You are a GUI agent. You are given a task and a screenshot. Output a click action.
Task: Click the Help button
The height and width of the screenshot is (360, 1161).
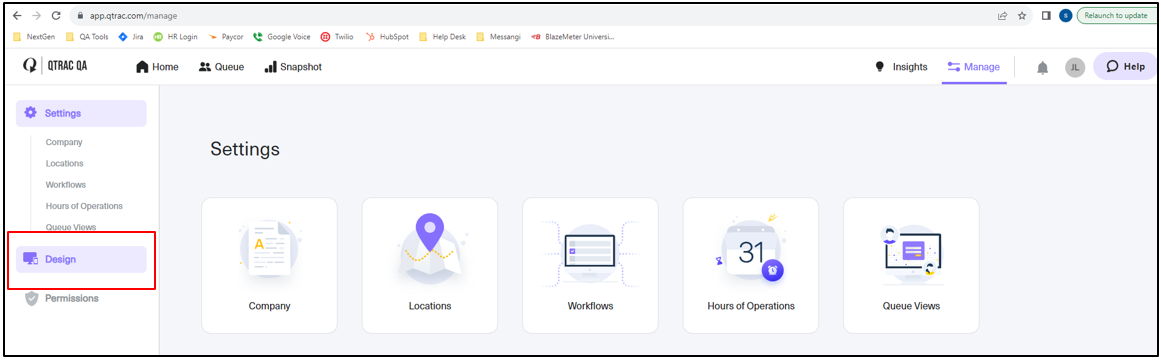1125,66
